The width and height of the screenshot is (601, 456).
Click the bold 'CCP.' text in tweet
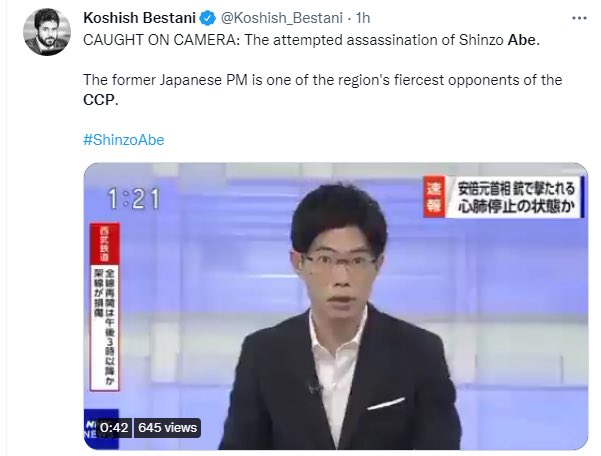[x=100, y=100]
